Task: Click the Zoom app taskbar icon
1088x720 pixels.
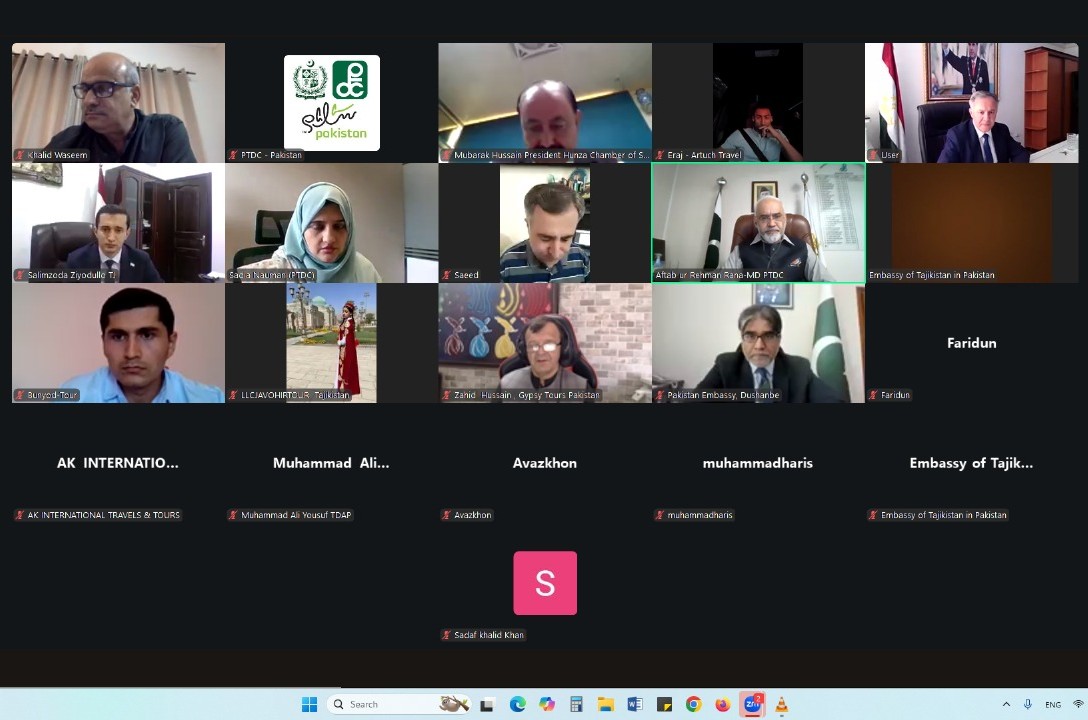Action: [752, 704]
